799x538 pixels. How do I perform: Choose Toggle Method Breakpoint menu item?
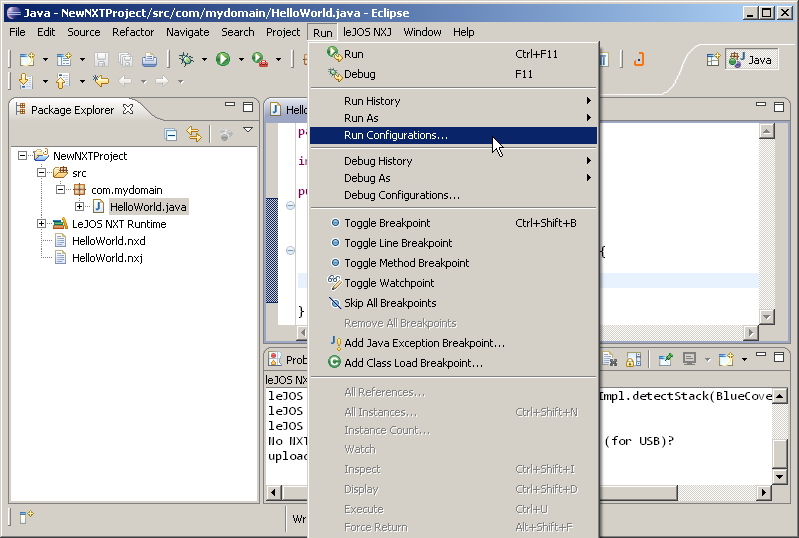pyautogui.click(x=454, y=263)
